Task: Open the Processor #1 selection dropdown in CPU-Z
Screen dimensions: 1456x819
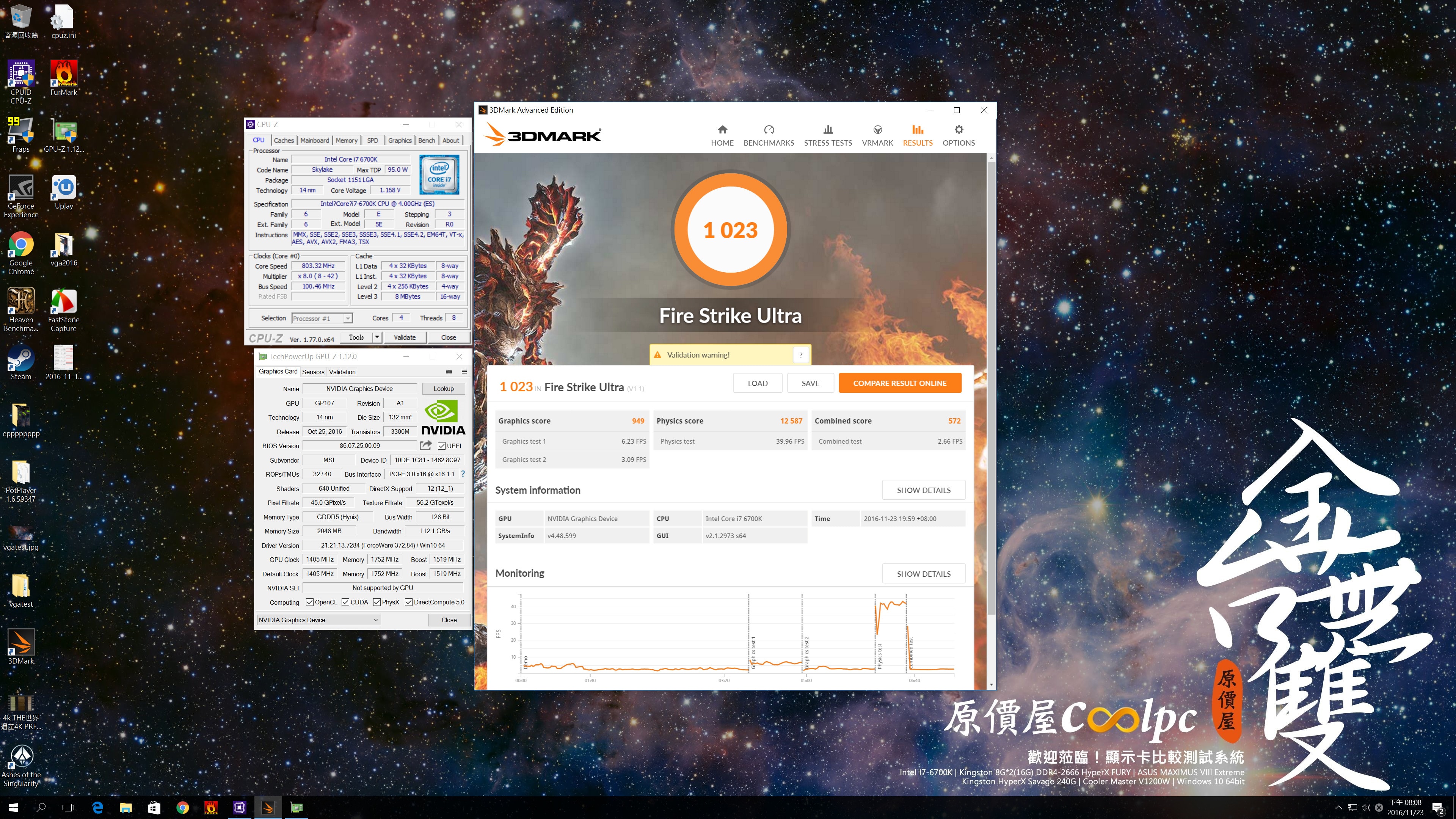Action: [x=322, y=318]
